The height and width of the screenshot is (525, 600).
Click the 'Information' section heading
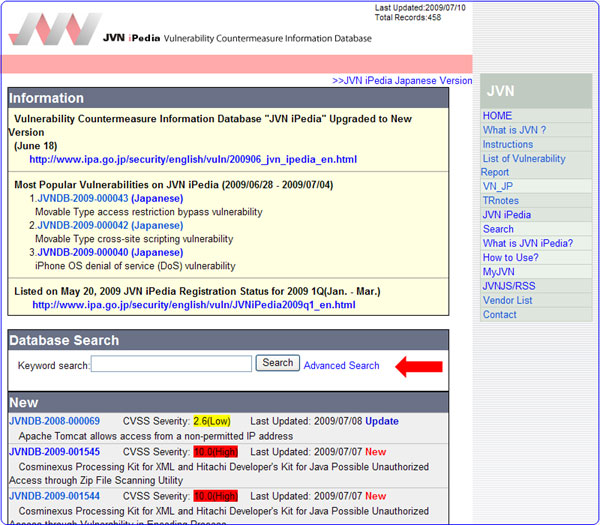click(x=46, y=98)
